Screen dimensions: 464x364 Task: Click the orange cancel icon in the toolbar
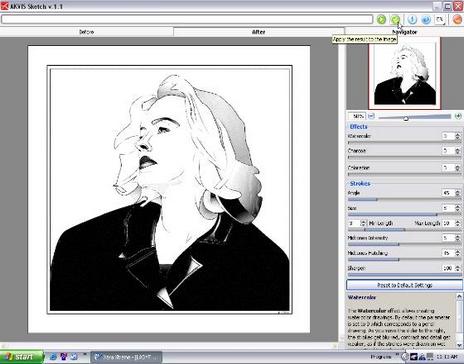(x=457, y=20)
